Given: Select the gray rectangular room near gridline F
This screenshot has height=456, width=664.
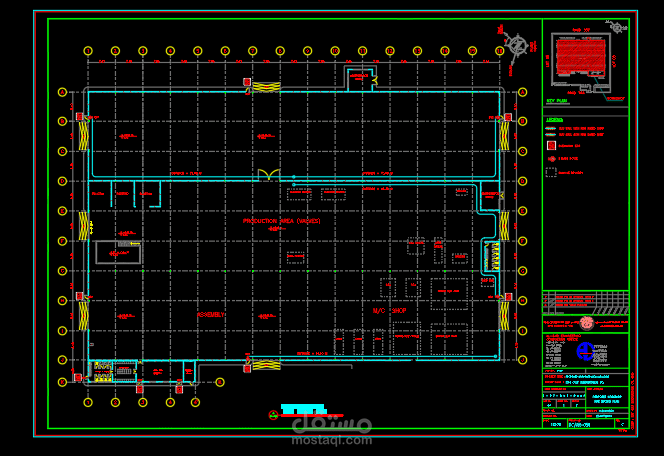Looking at the screenshot, I should tap(118, 252).
